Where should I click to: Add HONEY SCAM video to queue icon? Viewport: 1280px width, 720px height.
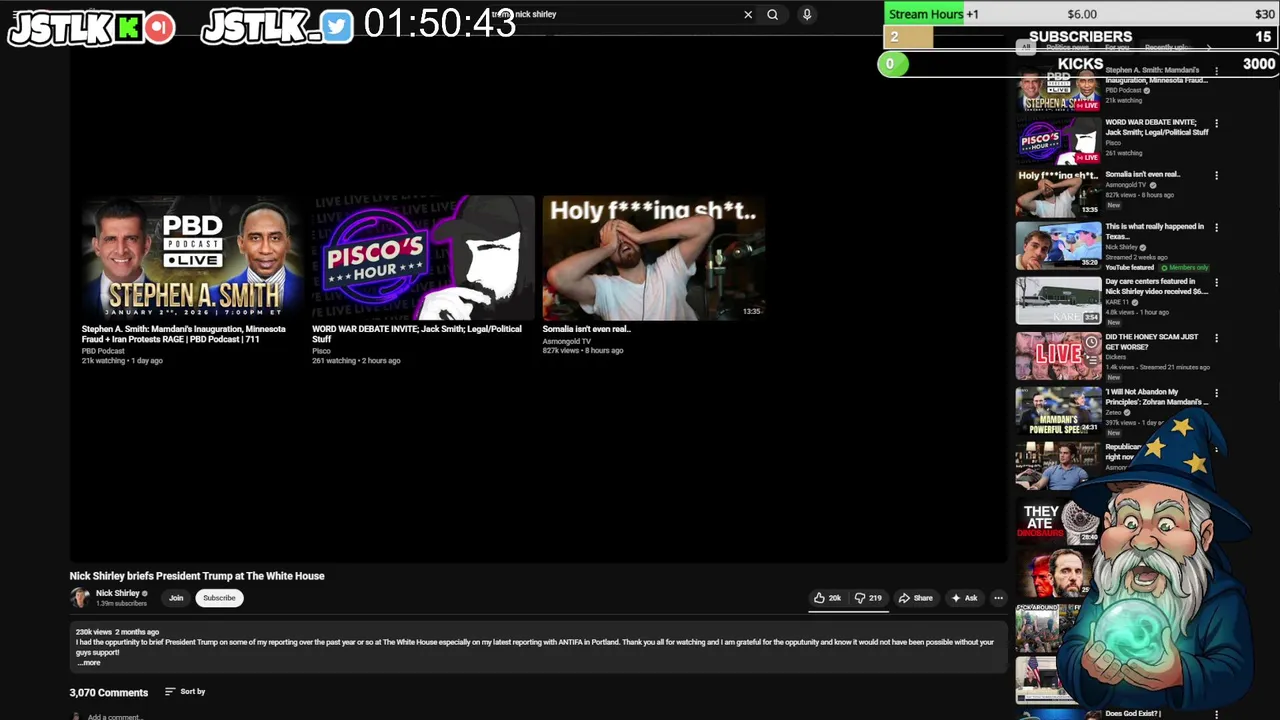tap(1091, 358)
